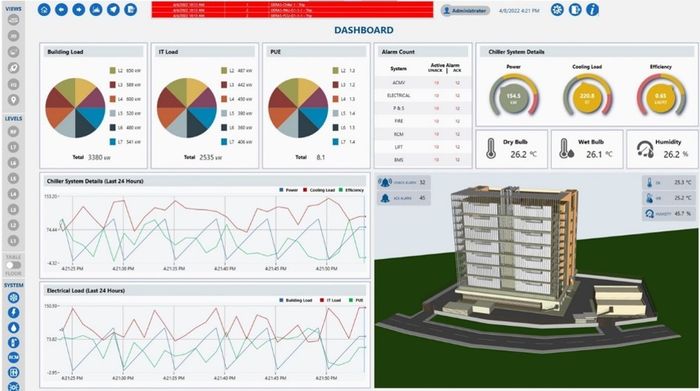The height and width of the screenshot is (391, 700).
Task: Select the electrical lightning bolt system icon
Action: pos(13,312)
